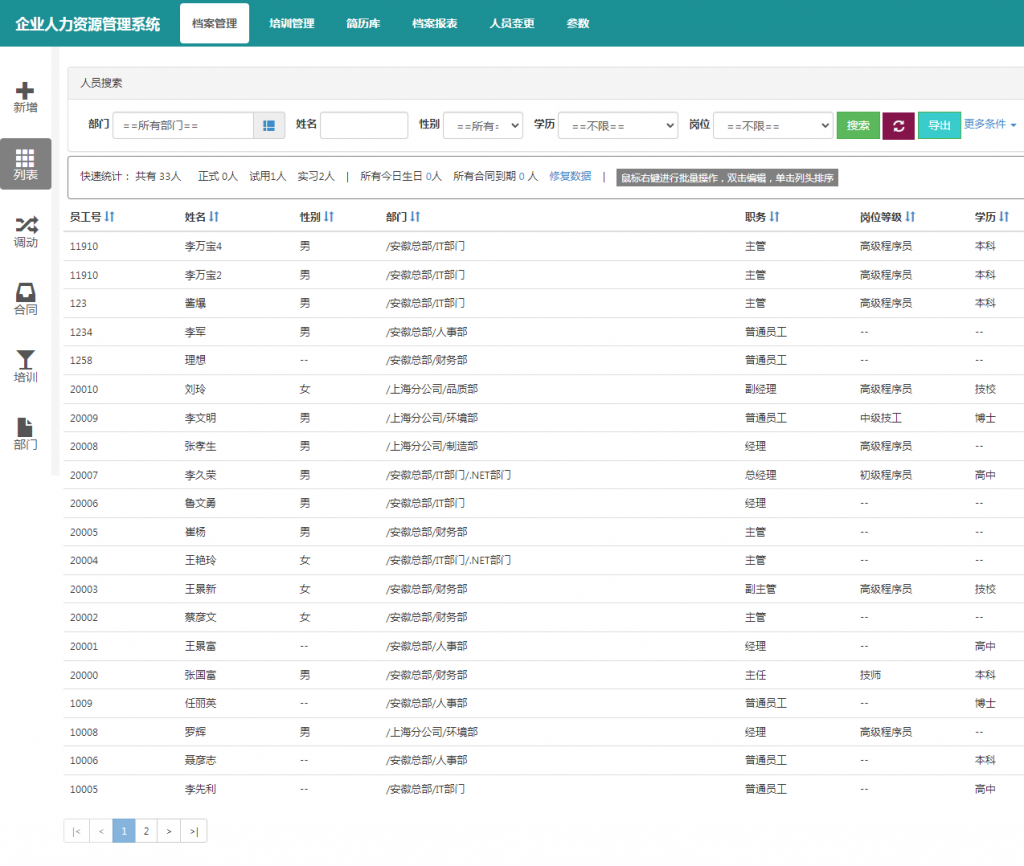Open the 性别 dropdown

coord(483,125)
